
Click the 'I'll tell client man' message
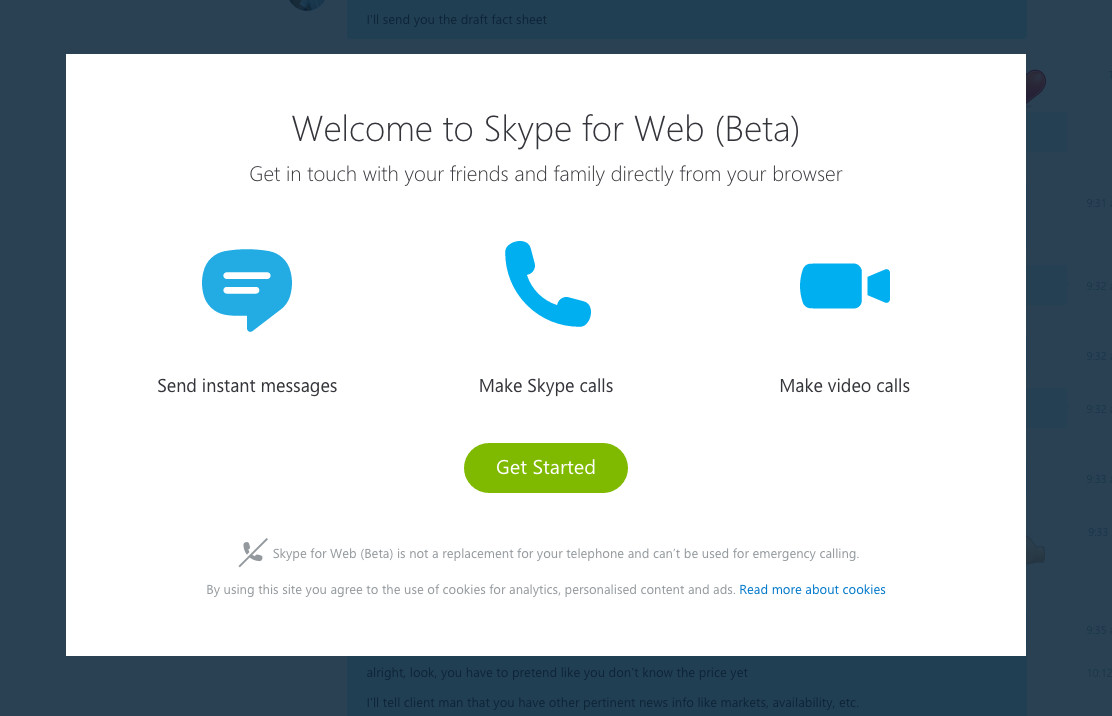pos(612,702)
